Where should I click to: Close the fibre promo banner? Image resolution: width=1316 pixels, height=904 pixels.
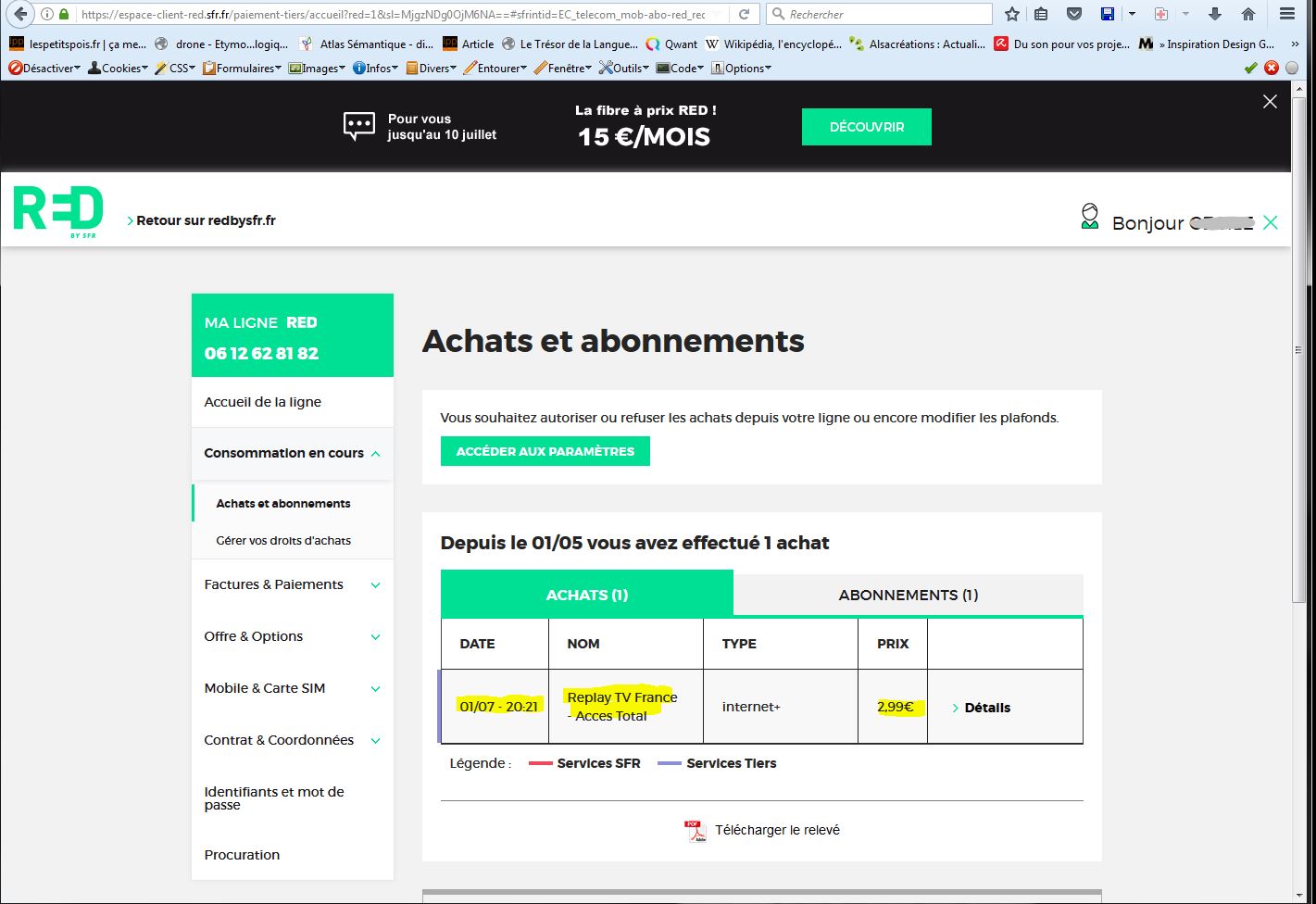[x=1270, y=101]
